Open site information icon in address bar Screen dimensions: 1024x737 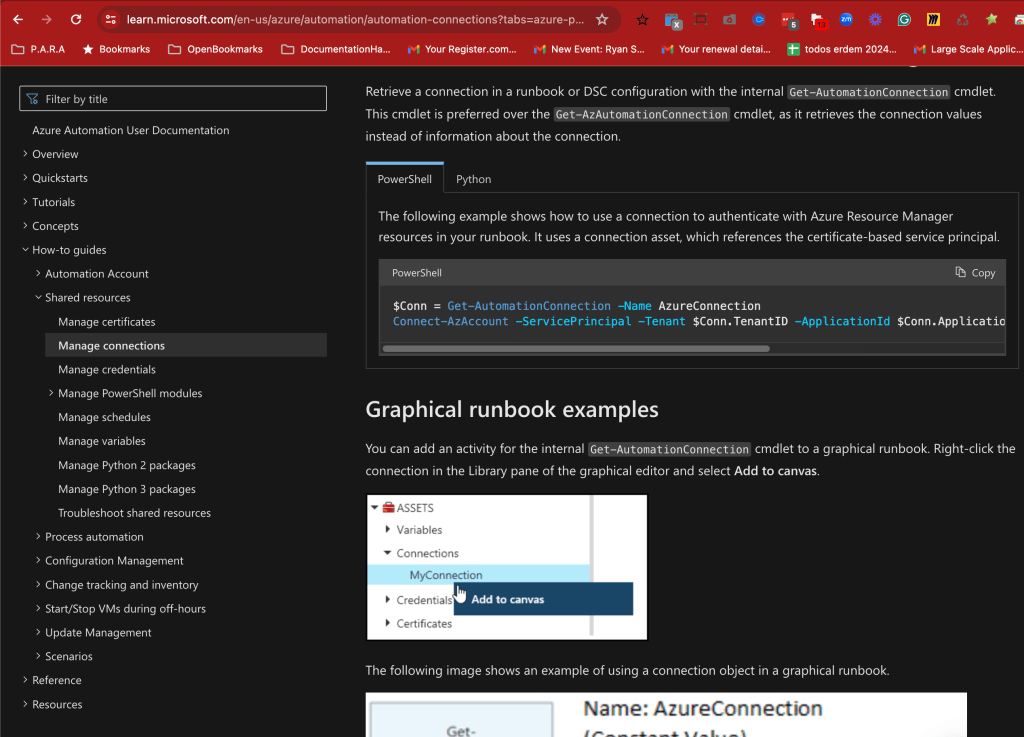(111, 20)
